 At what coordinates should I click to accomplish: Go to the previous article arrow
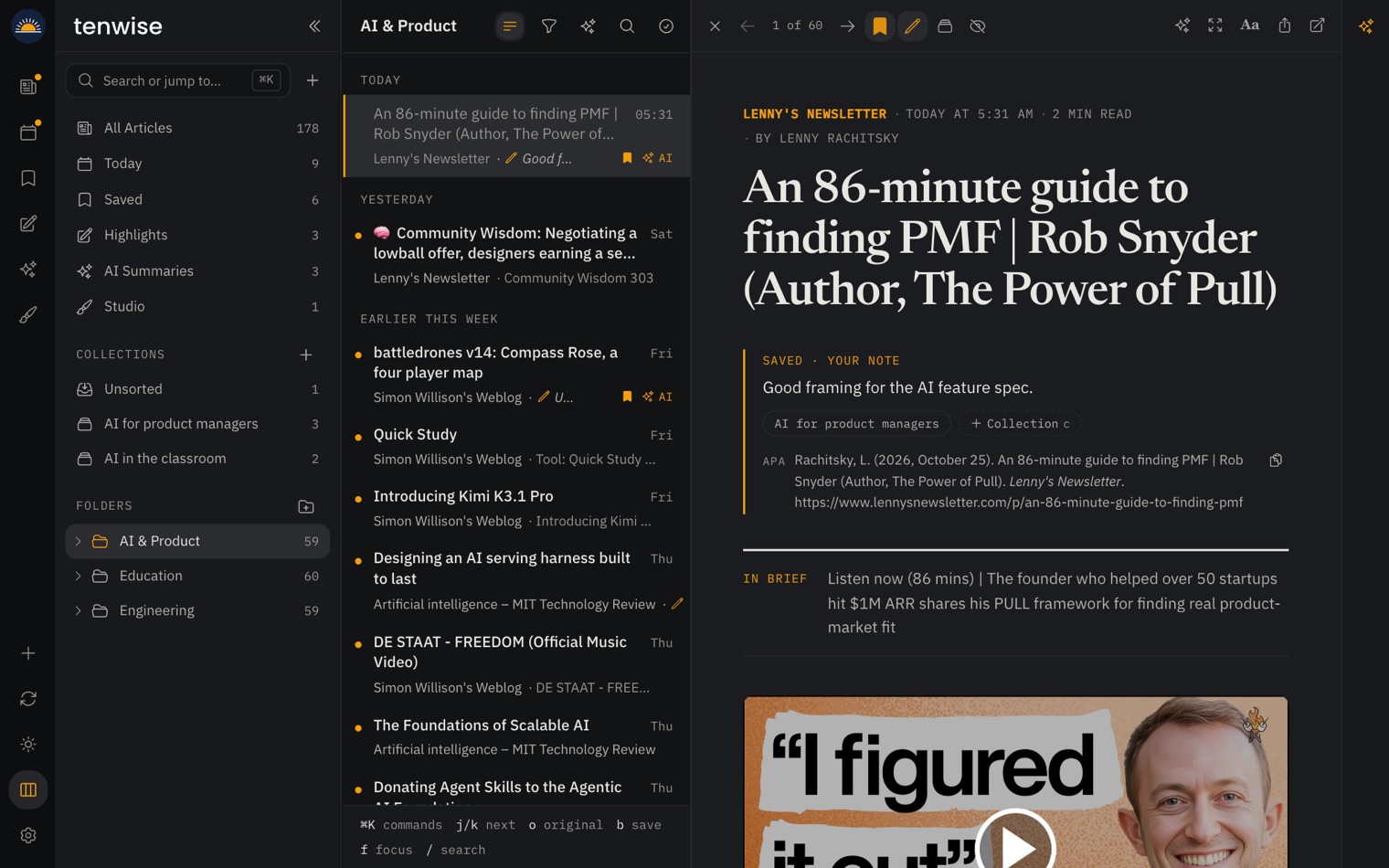click(748, 26)
